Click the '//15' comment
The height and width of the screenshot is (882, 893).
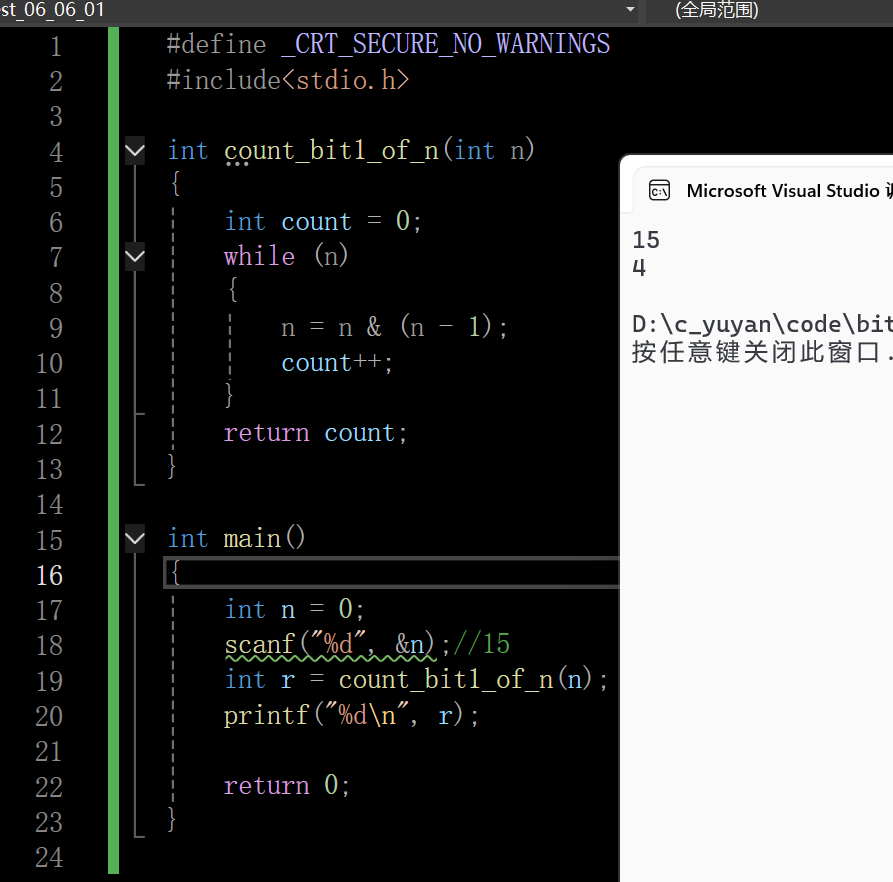coord(481,644)
